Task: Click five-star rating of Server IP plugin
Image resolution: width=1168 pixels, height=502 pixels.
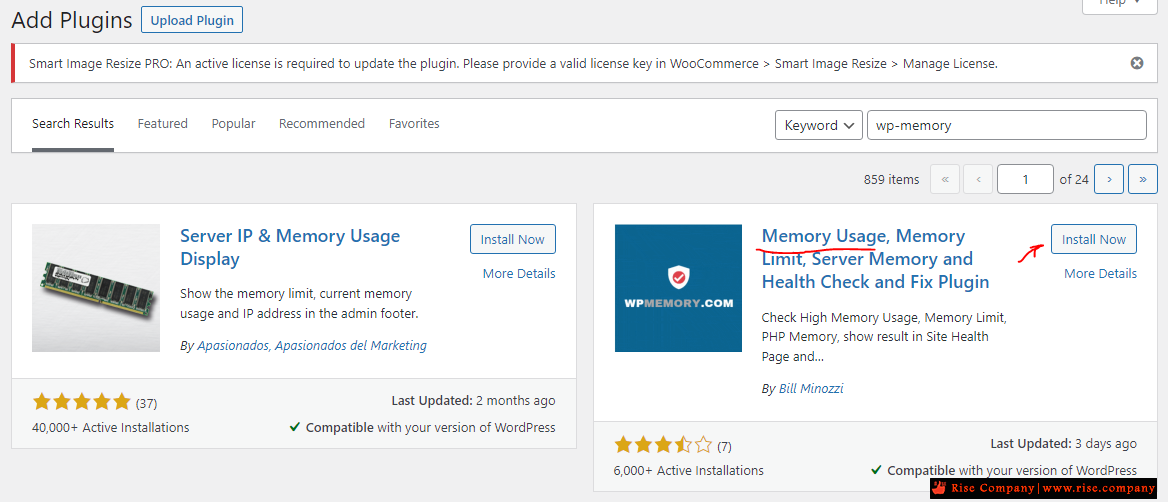Action: point(82,403)
